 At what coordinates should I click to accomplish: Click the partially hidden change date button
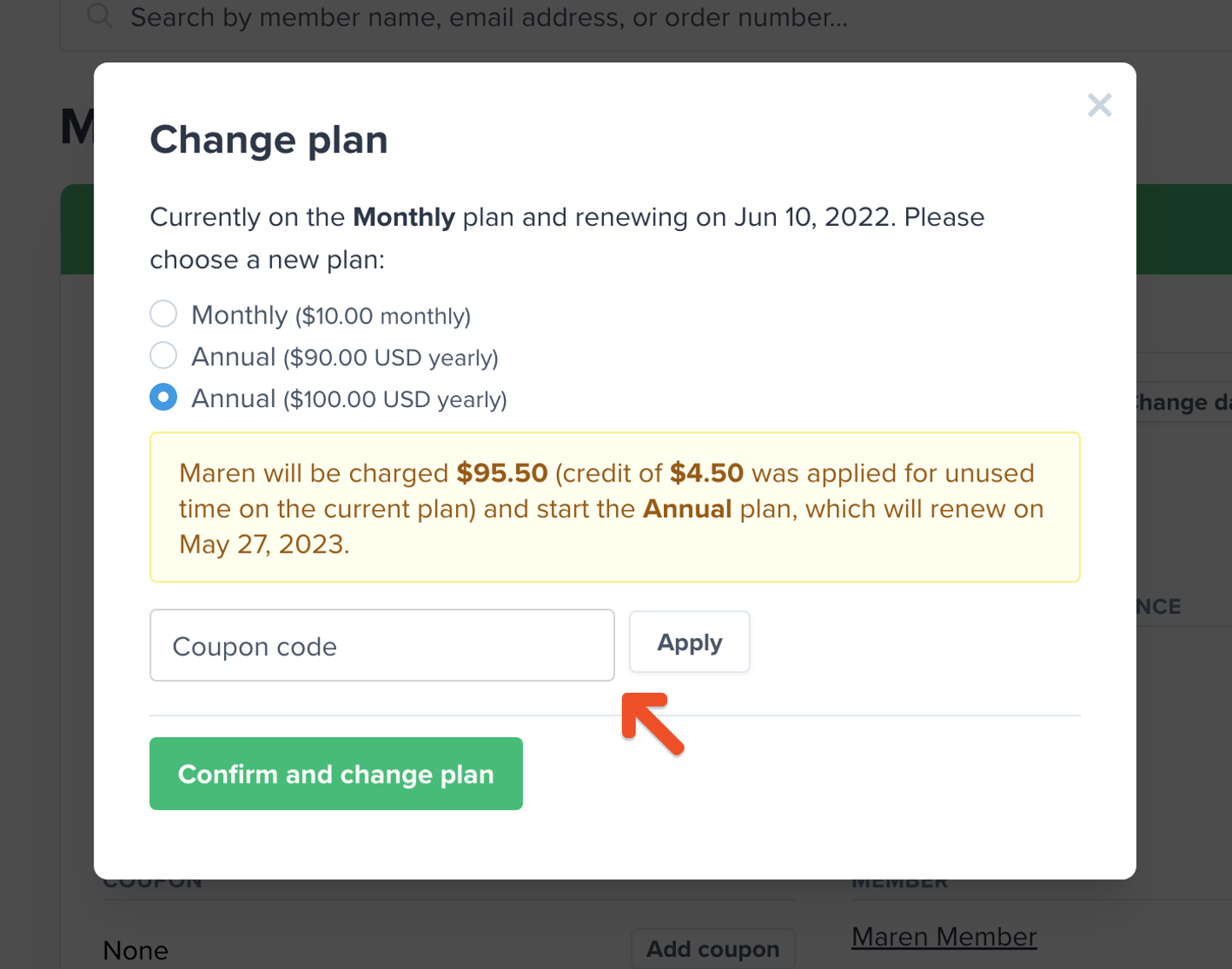(x=1184, y=402)
